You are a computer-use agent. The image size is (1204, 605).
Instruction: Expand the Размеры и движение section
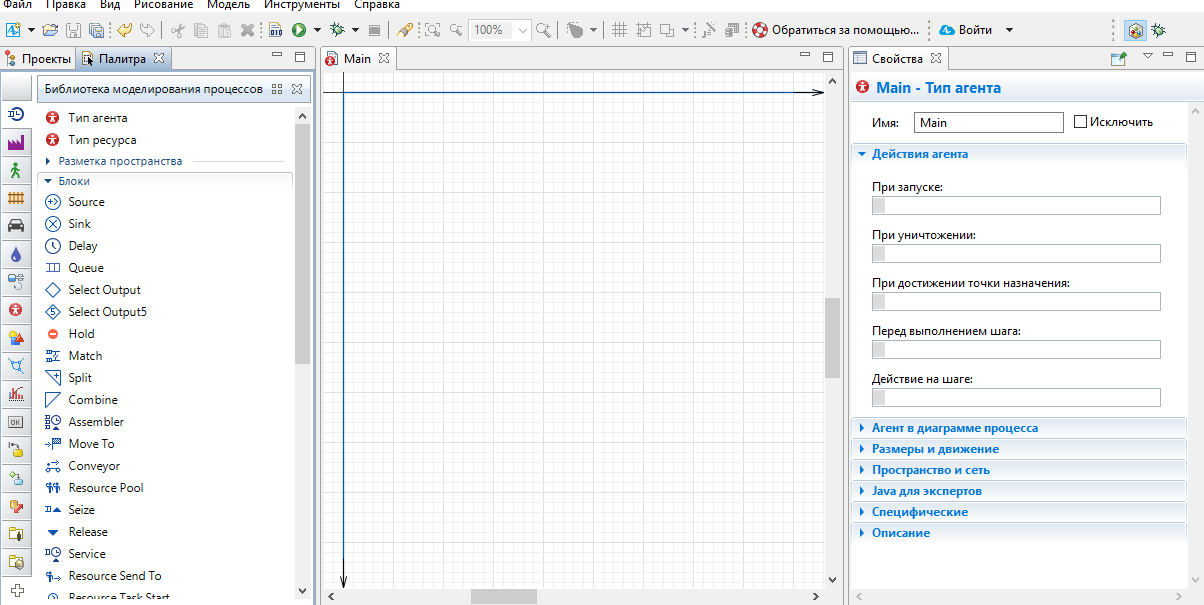[x=934, y=449]
